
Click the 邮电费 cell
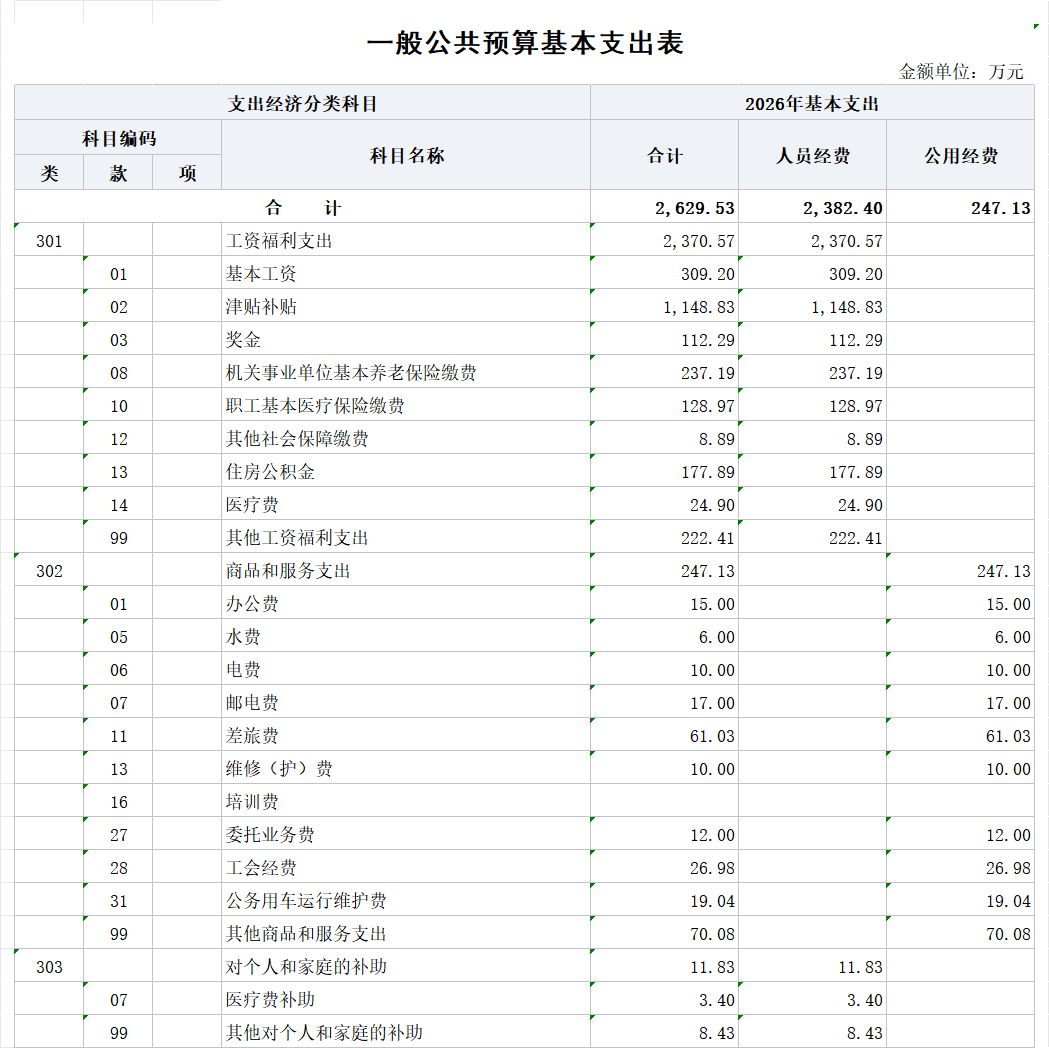click(406, 702)
